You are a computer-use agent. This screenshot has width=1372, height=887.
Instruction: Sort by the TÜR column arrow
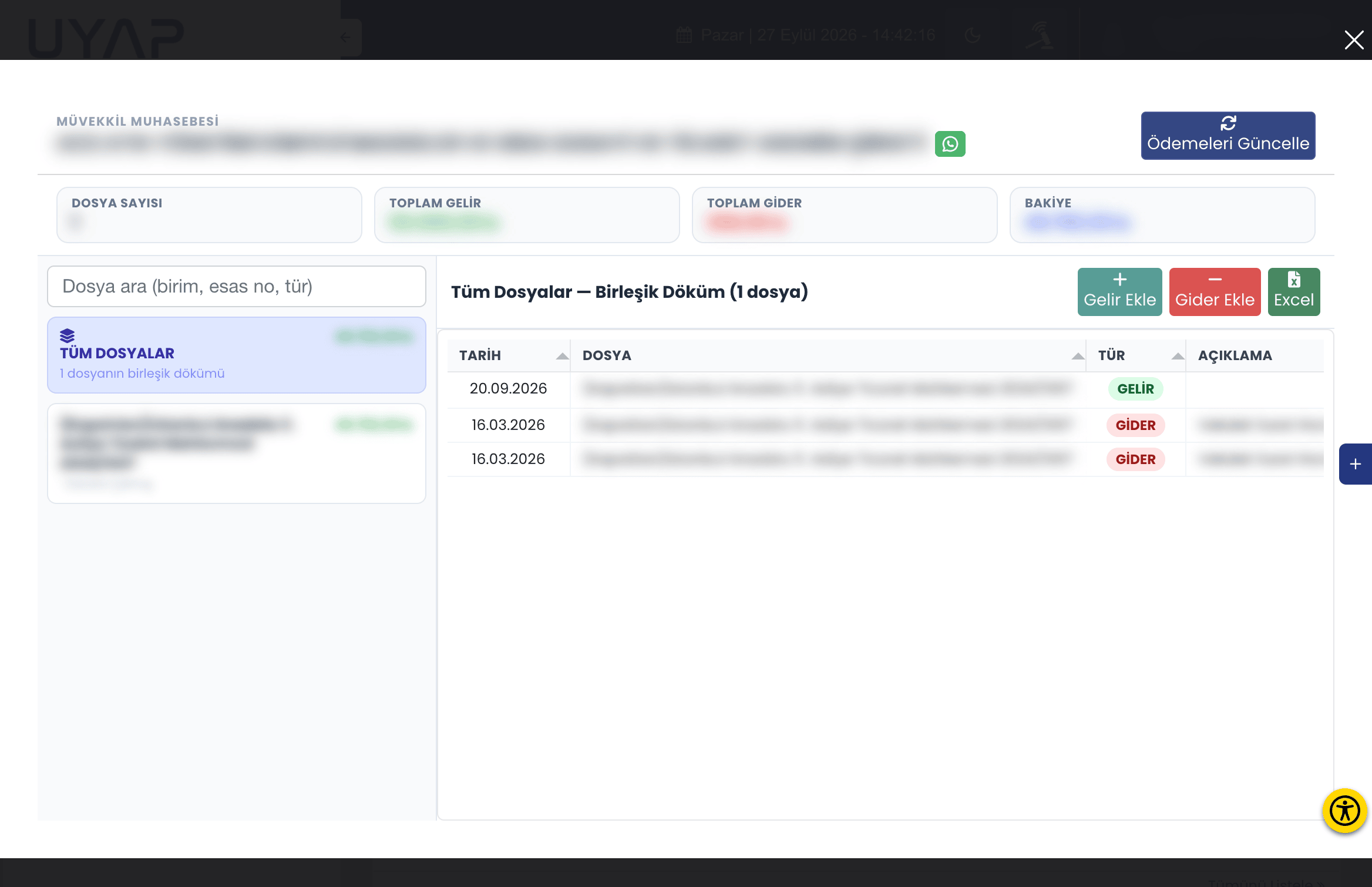coord(1178,356)
